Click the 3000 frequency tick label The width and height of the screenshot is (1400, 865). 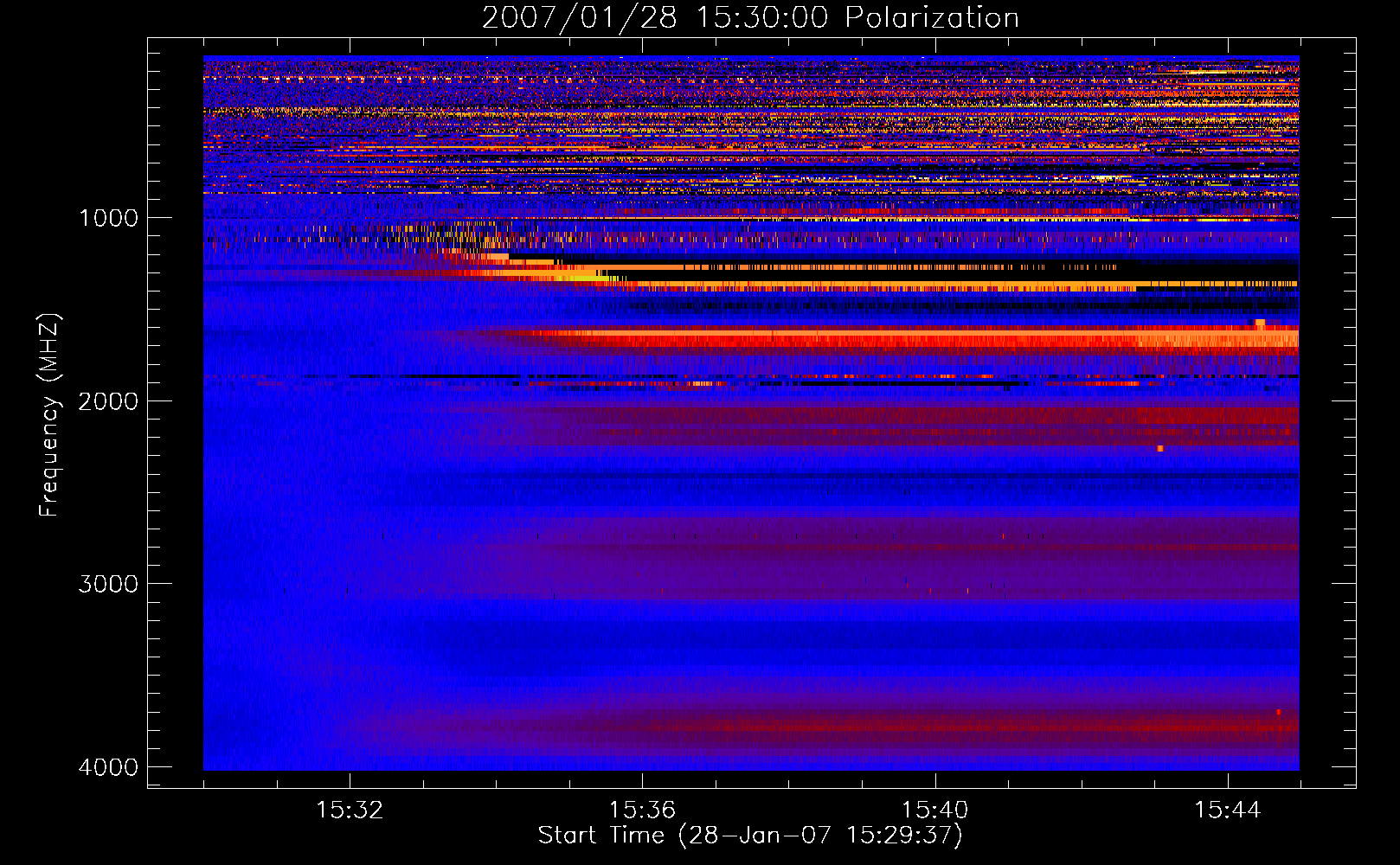tap(108, 584)
